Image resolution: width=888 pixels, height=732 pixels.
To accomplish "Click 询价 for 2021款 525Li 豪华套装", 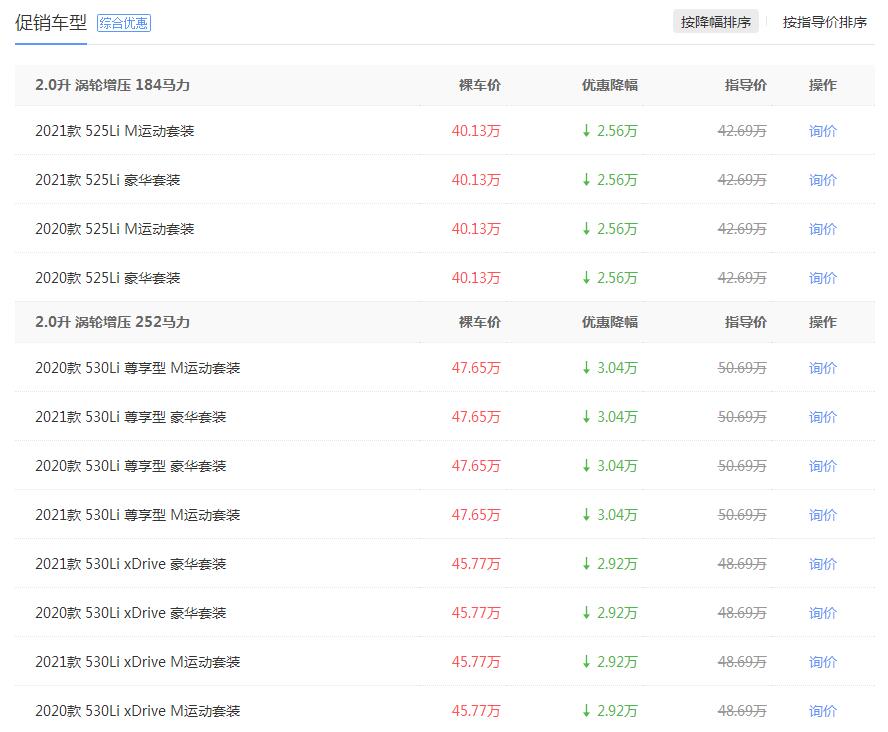I will tap(822, 180).
